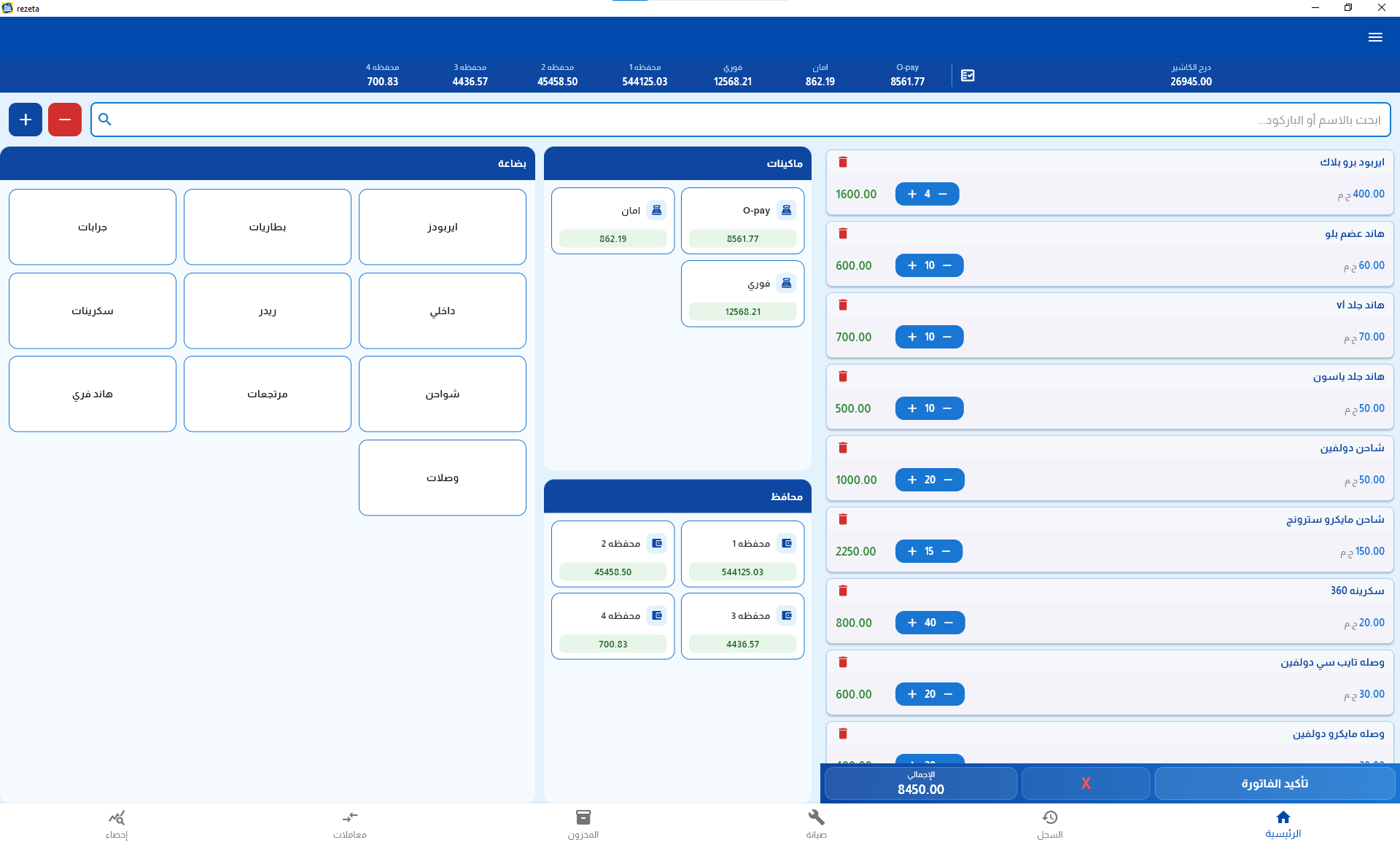Click the بضاعة section header
The height and width of the screenshot is (845, 1400).
point(268,163)
